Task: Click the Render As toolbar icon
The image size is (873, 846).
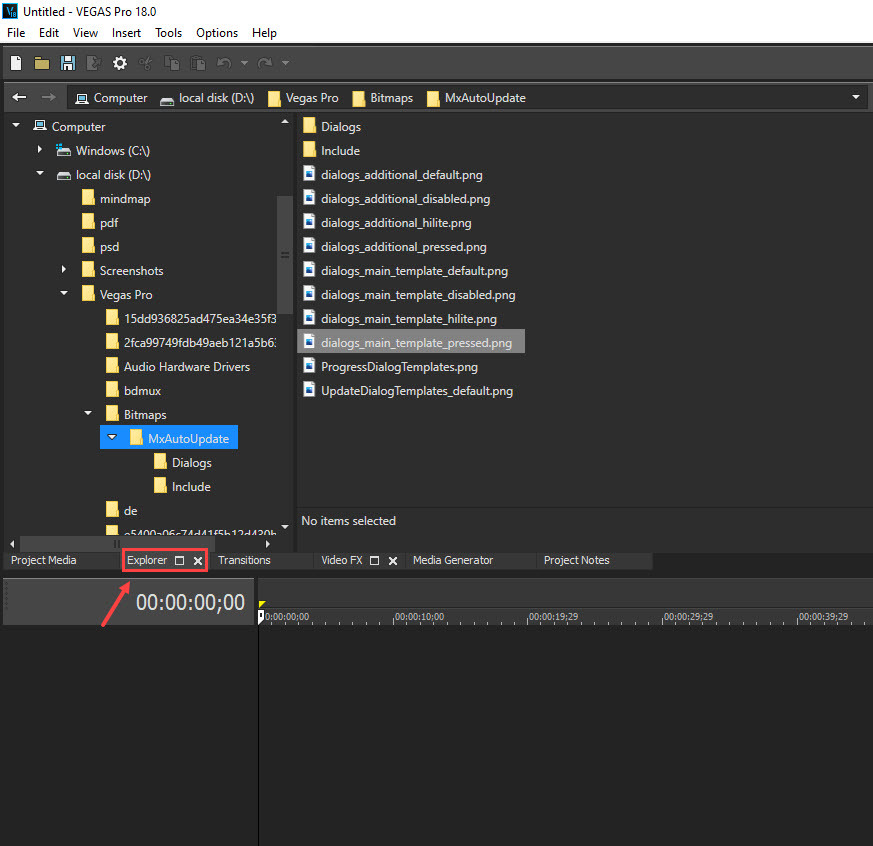Action: coord(94,63)
